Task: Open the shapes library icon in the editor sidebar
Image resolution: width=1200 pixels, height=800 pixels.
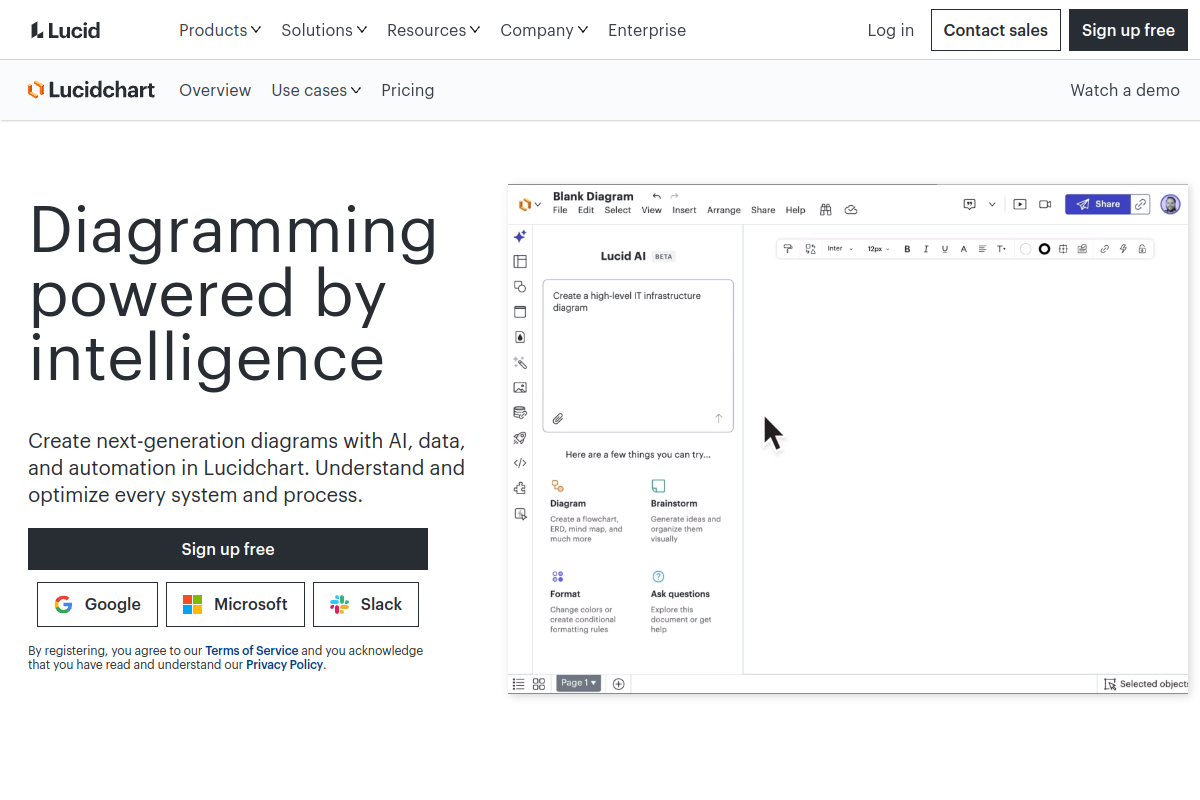Action: point(520,287)
